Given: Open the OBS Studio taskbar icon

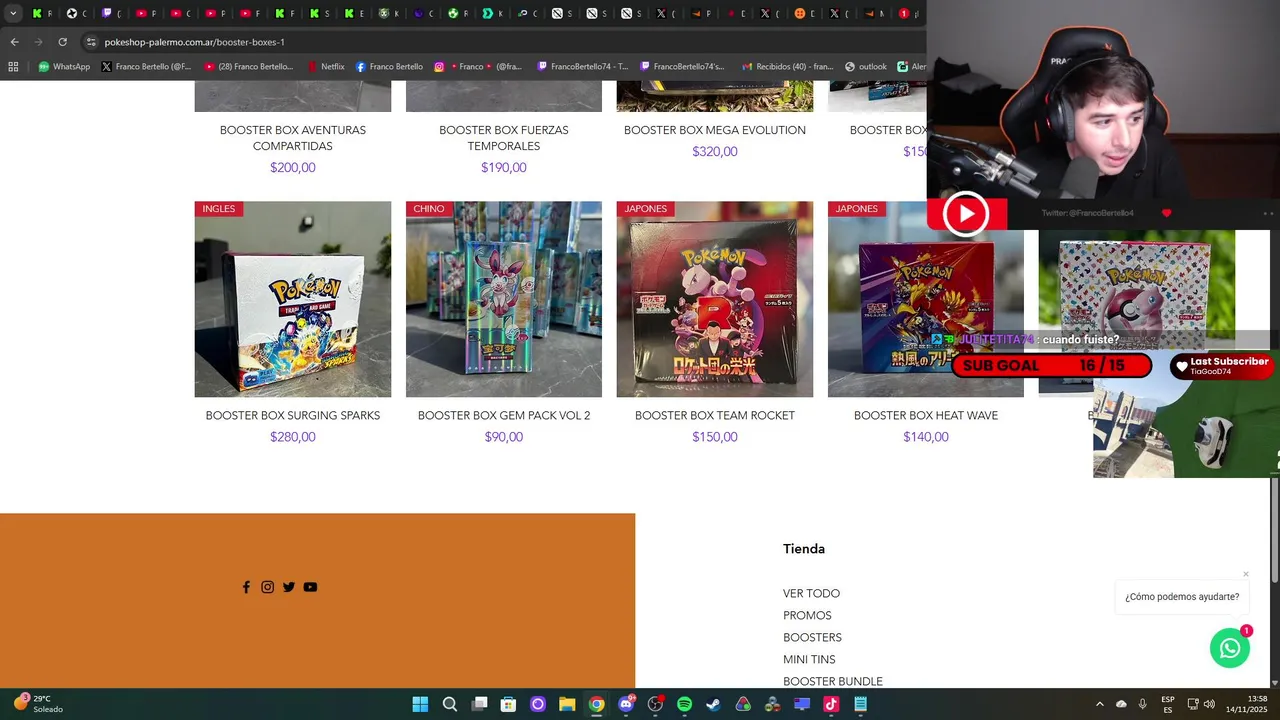Looking at the screenshot, I should [655, 704].
